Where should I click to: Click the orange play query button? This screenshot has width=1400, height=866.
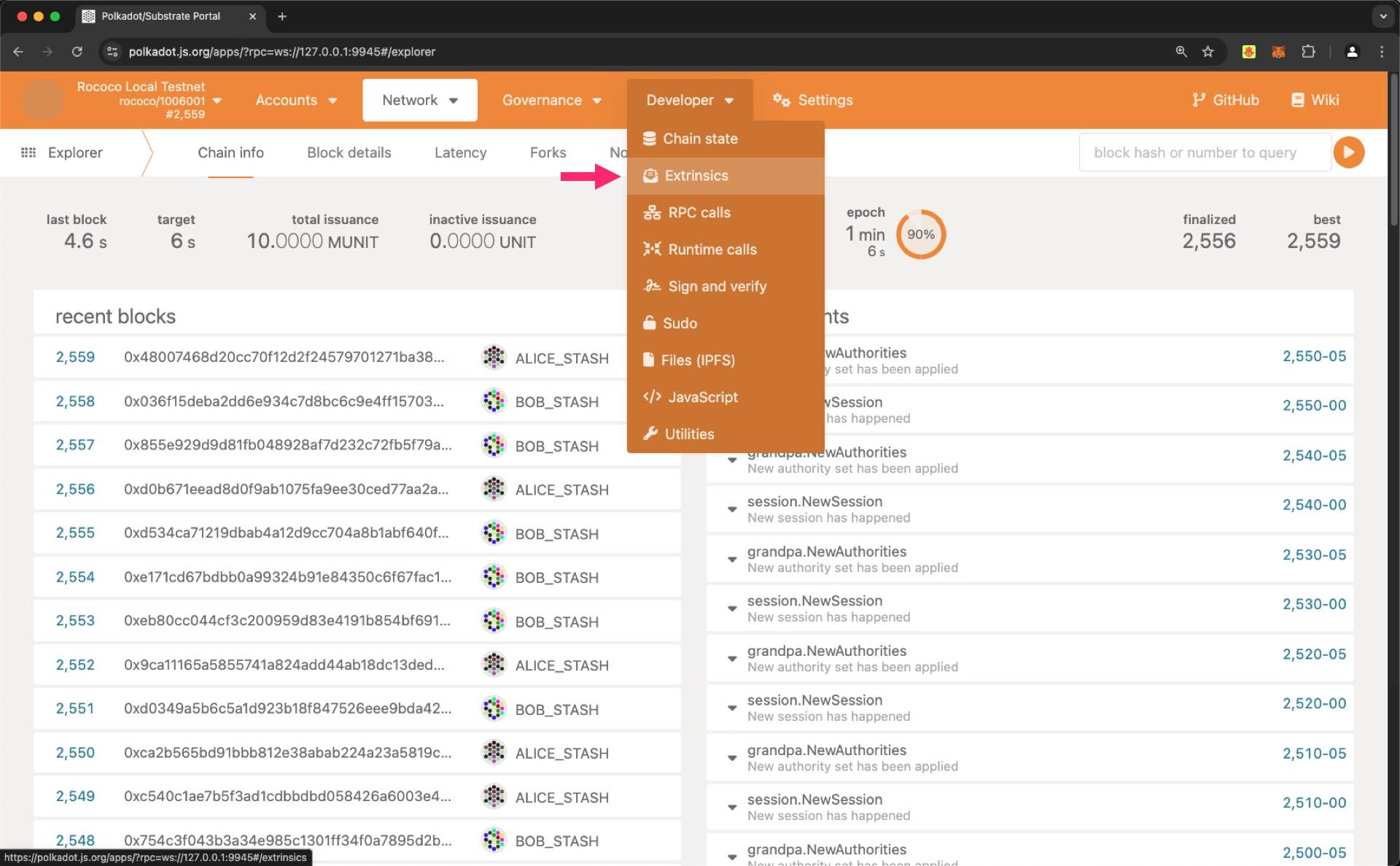[1348, 152]
